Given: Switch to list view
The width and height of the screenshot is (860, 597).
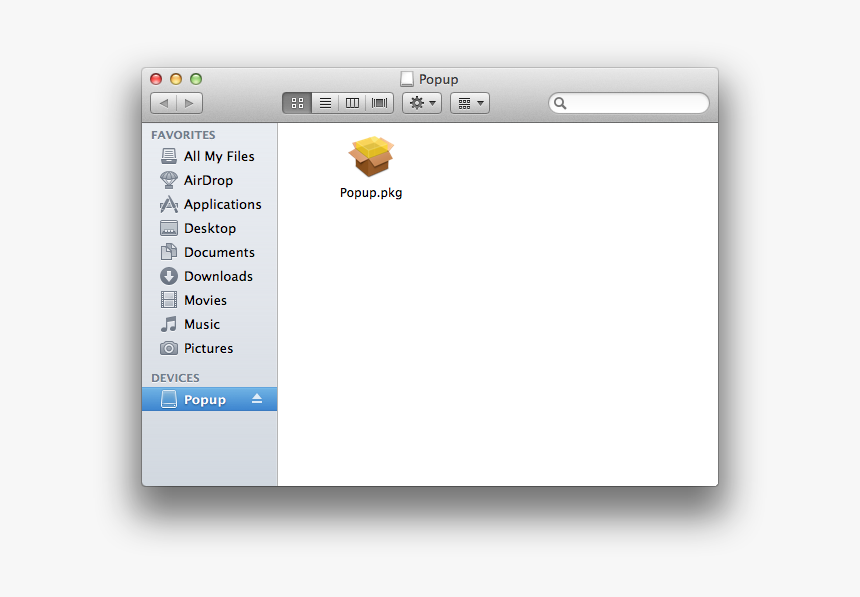Looking at the screenshot, I should click(325, 103).
